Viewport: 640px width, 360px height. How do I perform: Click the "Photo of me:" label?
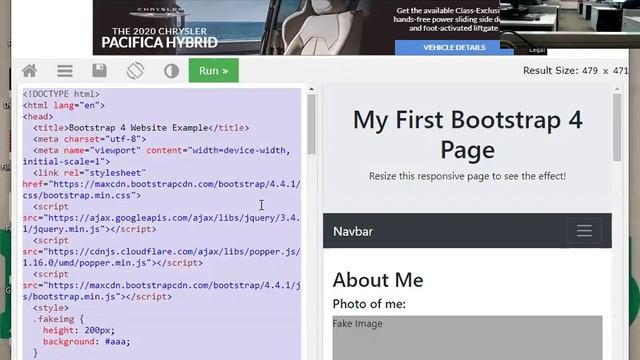[x=369, y=304]
